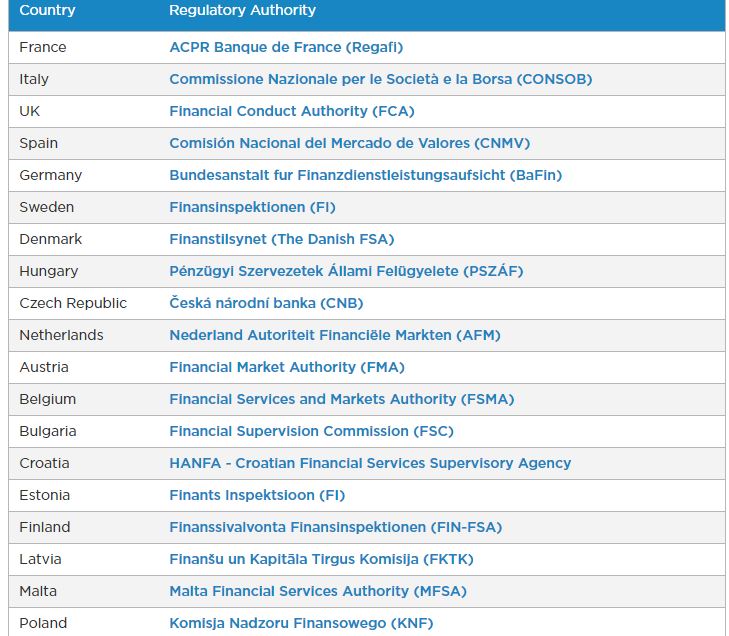Click Malta Financial Services Authority (MFSA)
Viewport: 729px width, 636px height.
pyautogui.click(x=318, y=591)
